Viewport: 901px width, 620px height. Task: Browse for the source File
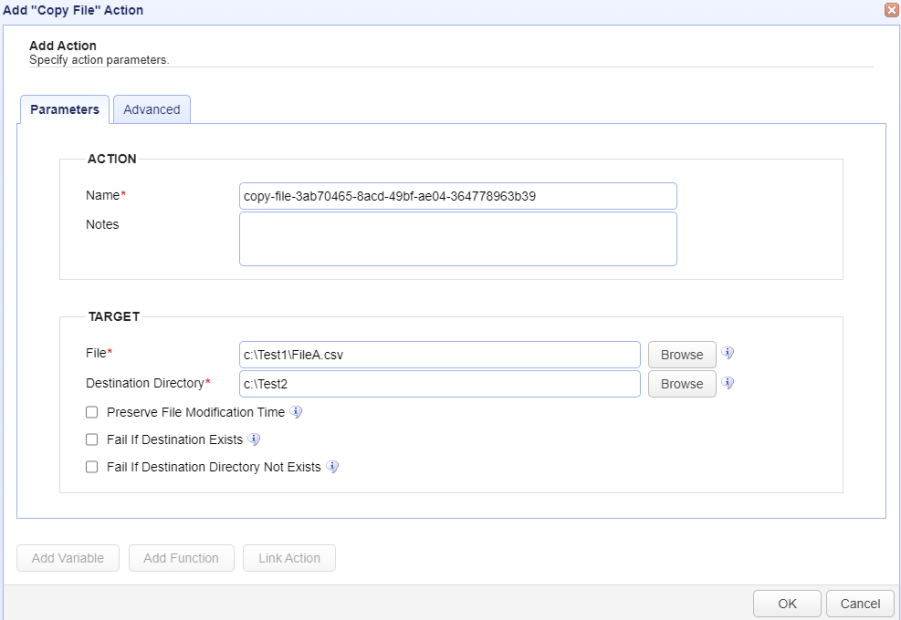click(x=682, y=355)
